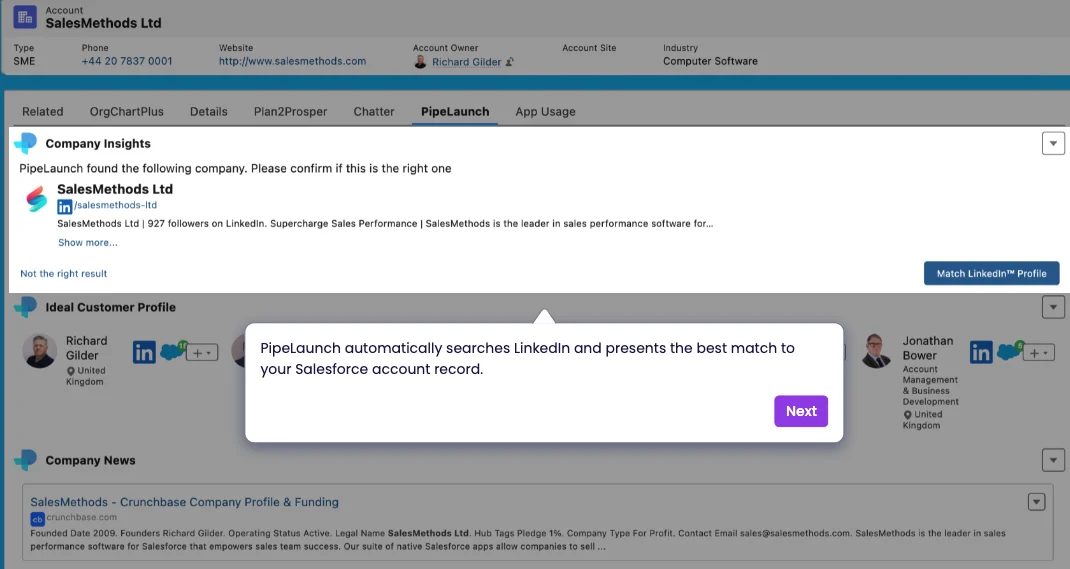Image resolution: width=1070 pixels, height=569 pixels.
Task: Open the plus dropdown beside Richard Gilder
Action: click(x=203, y=353)
